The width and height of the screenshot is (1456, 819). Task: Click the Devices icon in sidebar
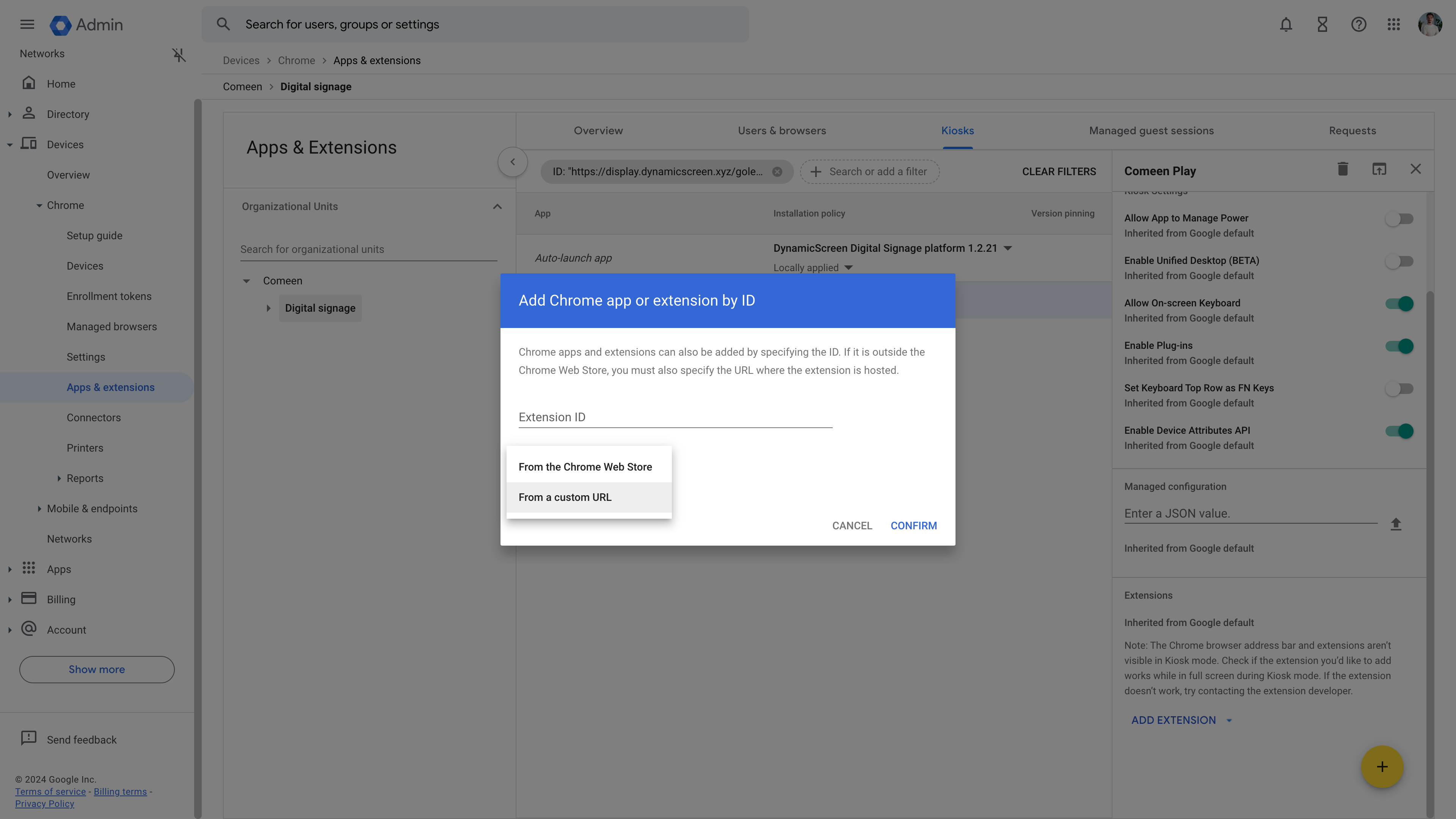click(29, 144)
